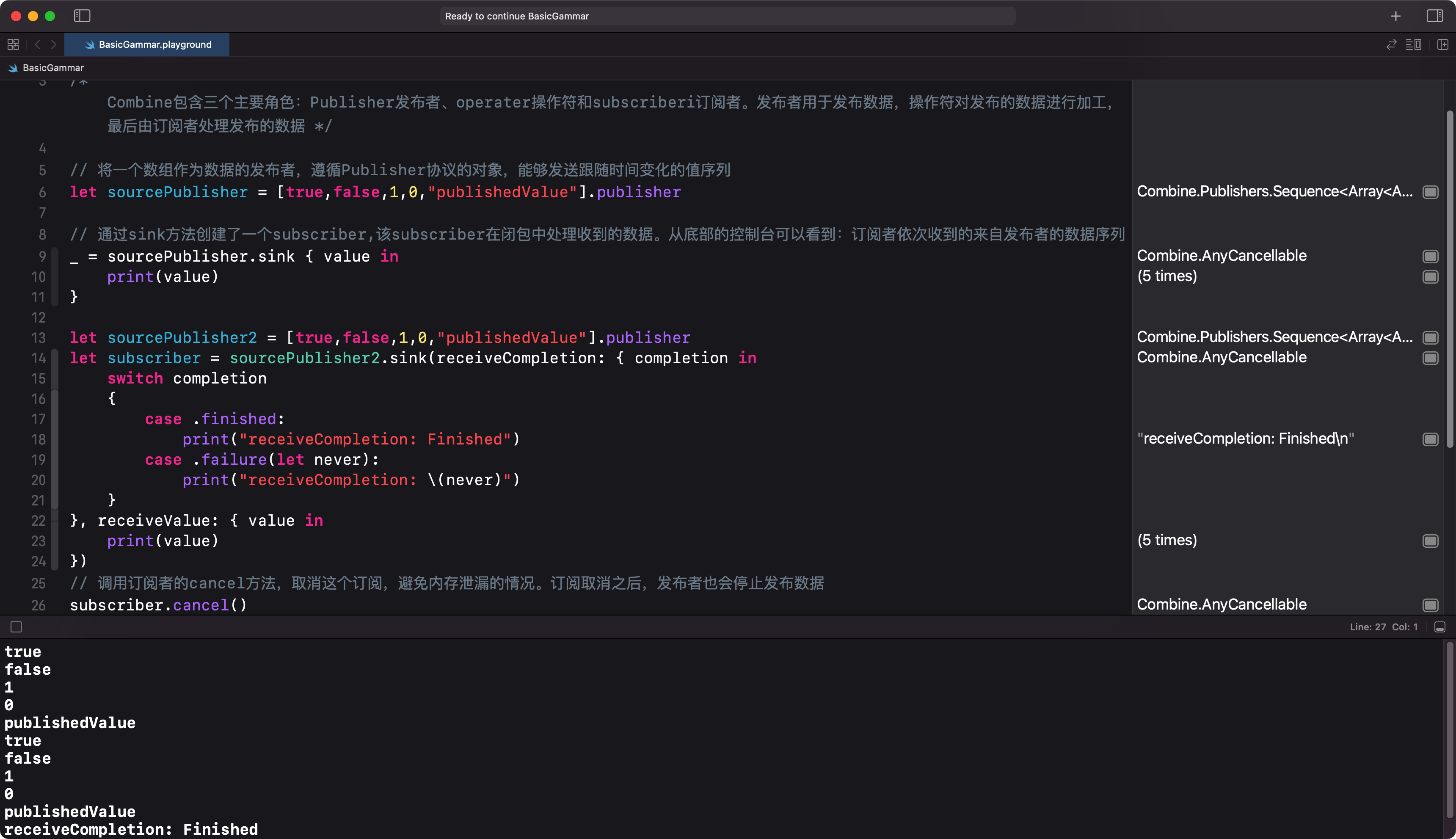1456x839 pixels.
Task: Click the sourcePublisher2 declaration on line 13
Action: (182, 338)
